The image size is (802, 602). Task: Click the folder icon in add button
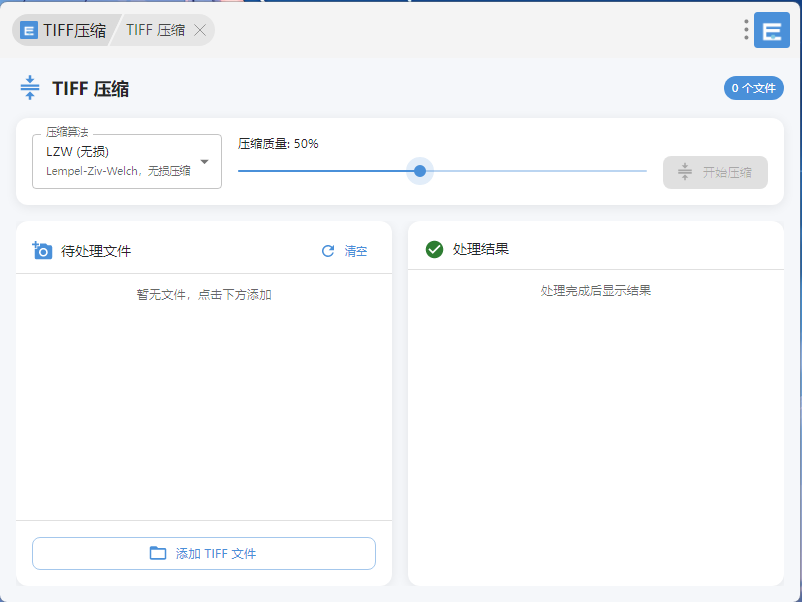click(158, 553)
